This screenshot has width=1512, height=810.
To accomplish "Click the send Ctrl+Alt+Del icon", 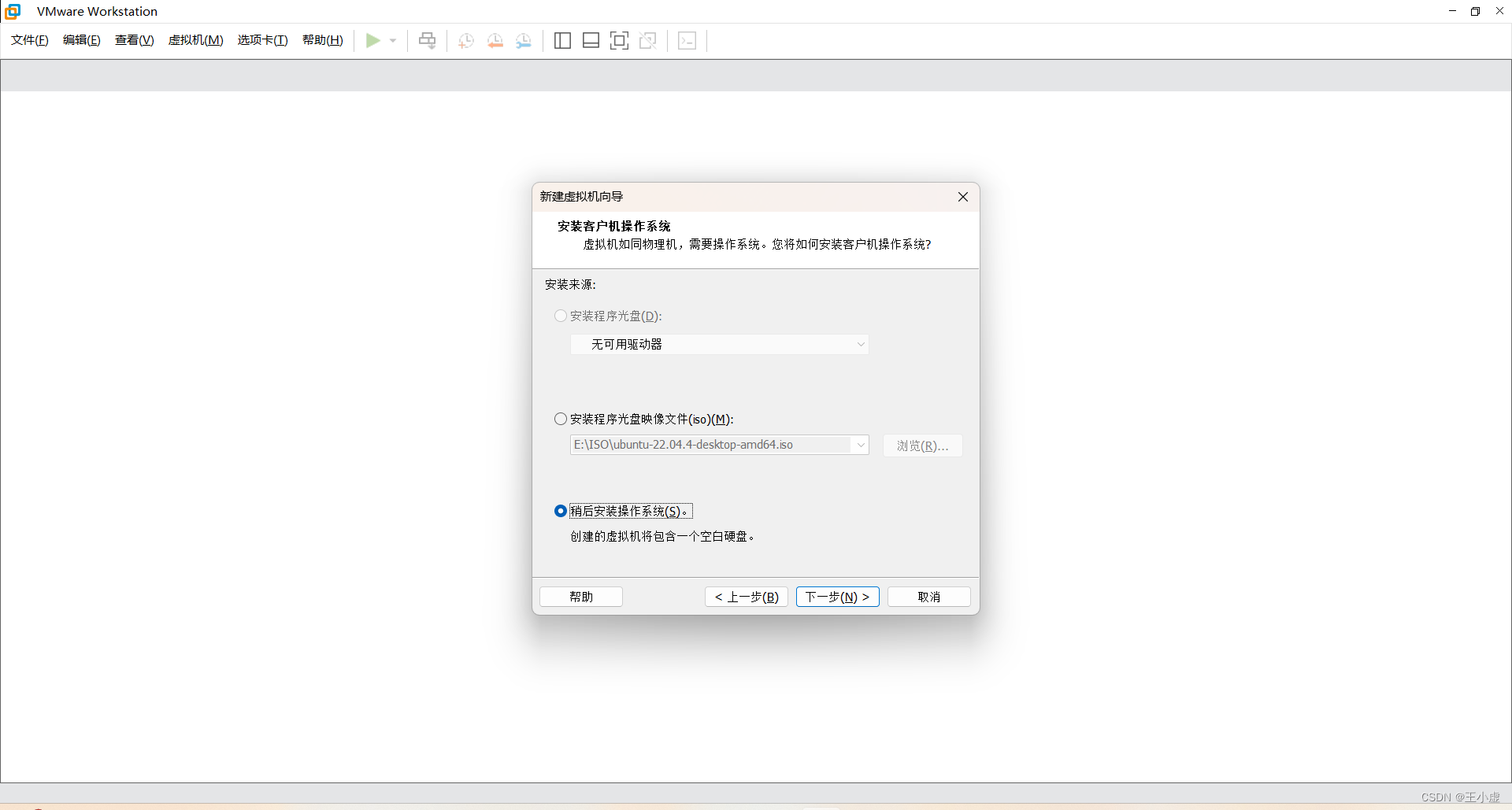I will pos(428,40).
